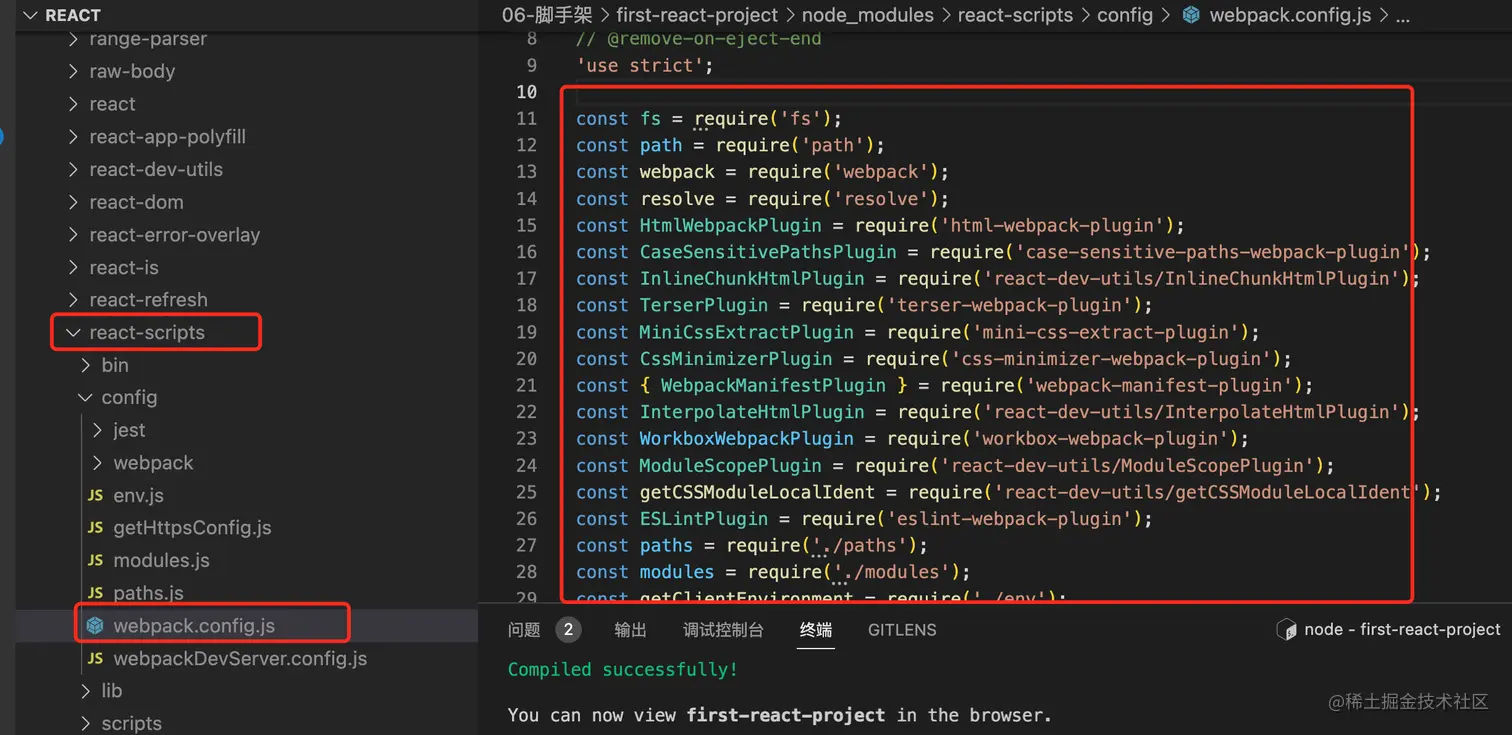This screenshot has height=735, width=1512.
Task: Click the JS icon beside env.js
Action: 96,495
